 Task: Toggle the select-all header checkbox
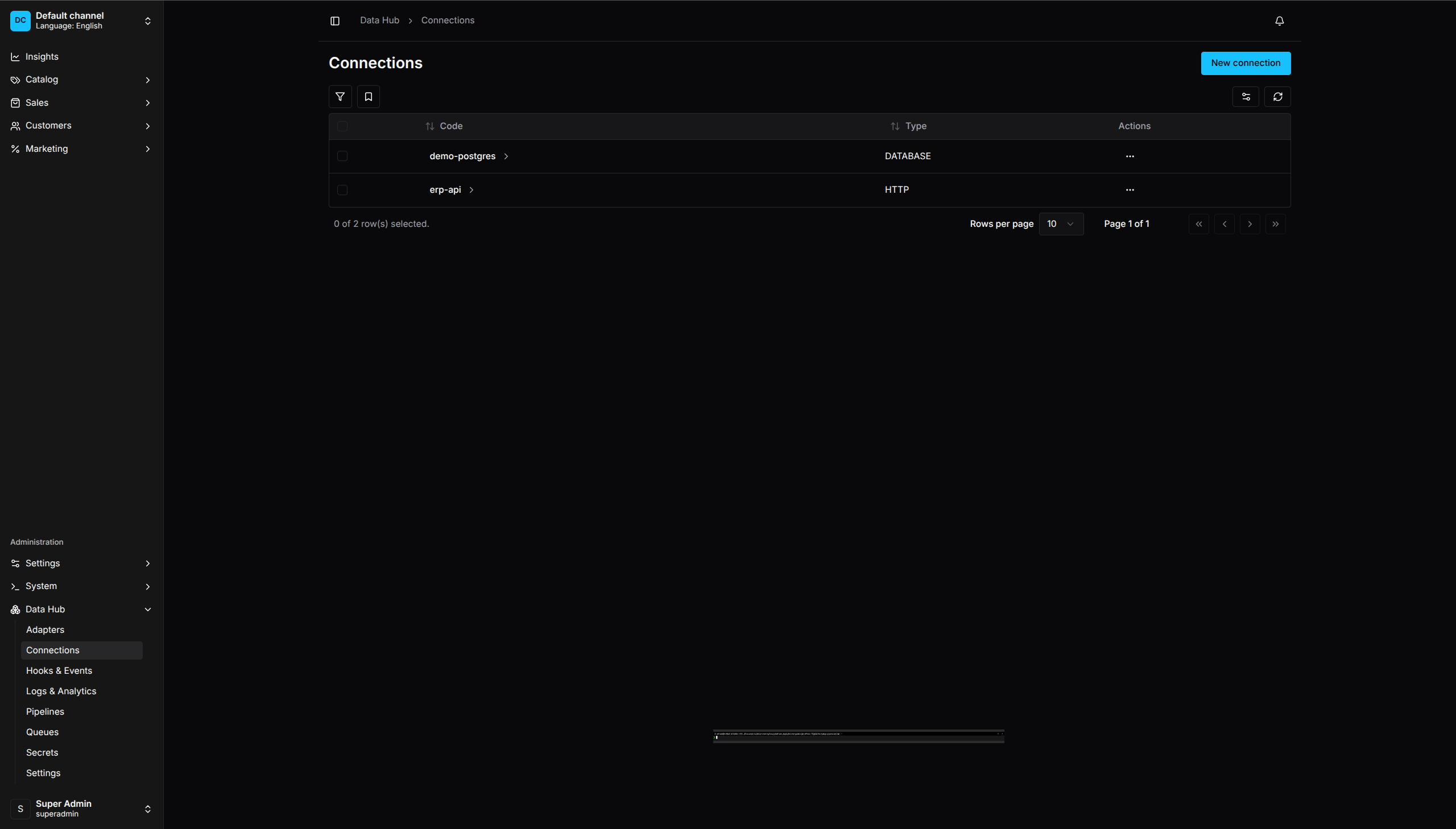pos(342,126)
